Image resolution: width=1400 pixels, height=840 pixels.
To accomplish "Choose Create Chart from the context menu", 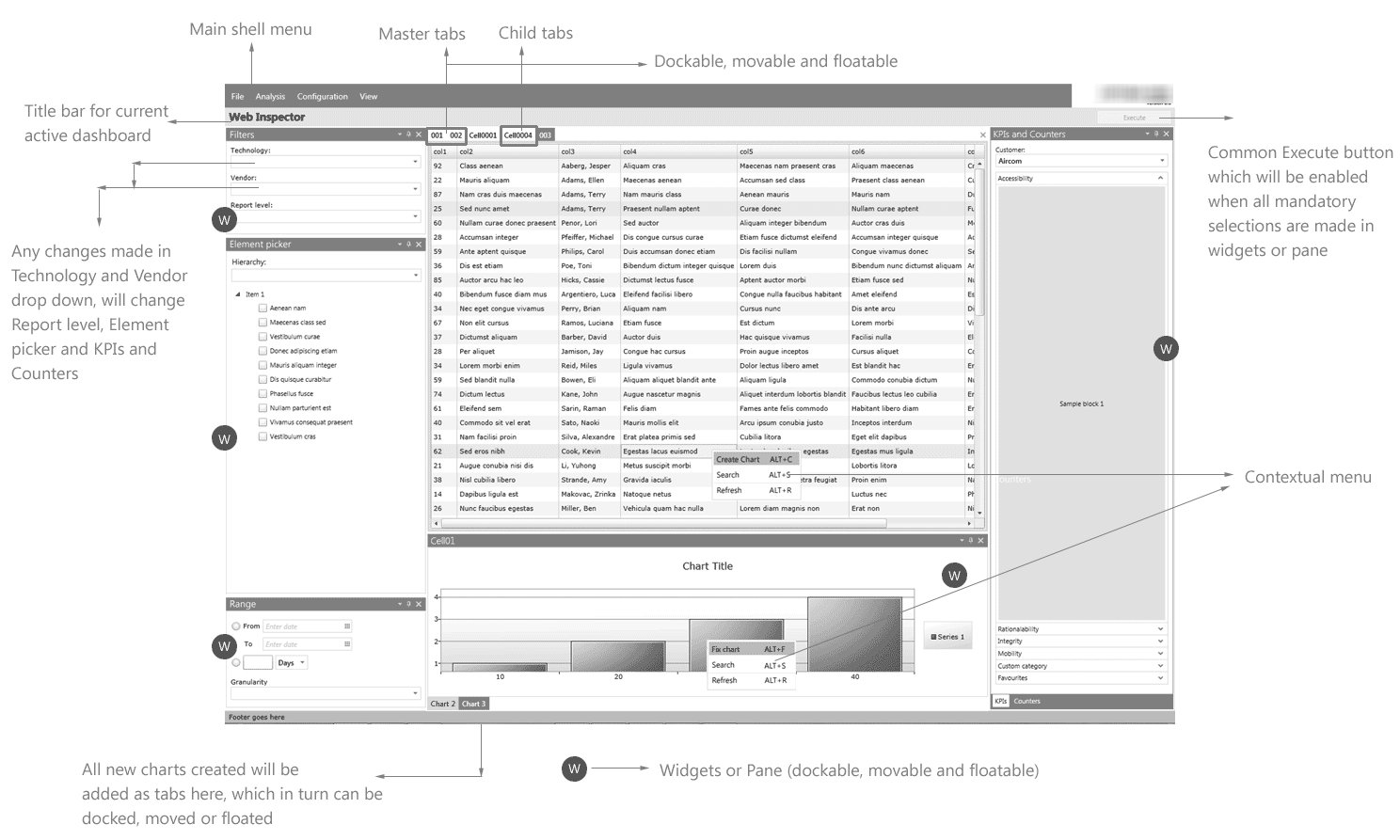I will click(x=738, y=460).
